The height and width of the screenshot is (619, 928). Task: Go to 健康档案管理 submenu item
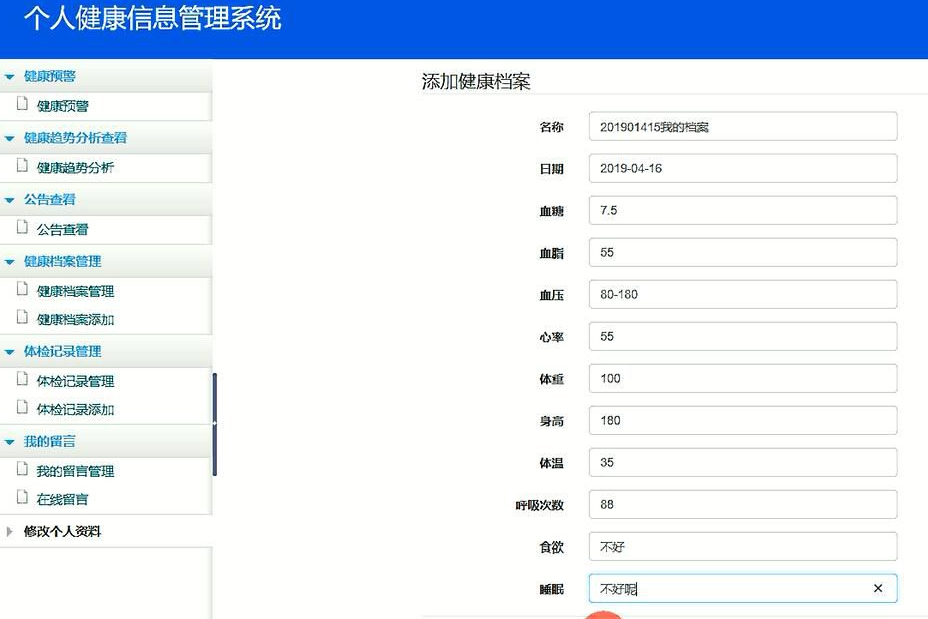[75, 291]
